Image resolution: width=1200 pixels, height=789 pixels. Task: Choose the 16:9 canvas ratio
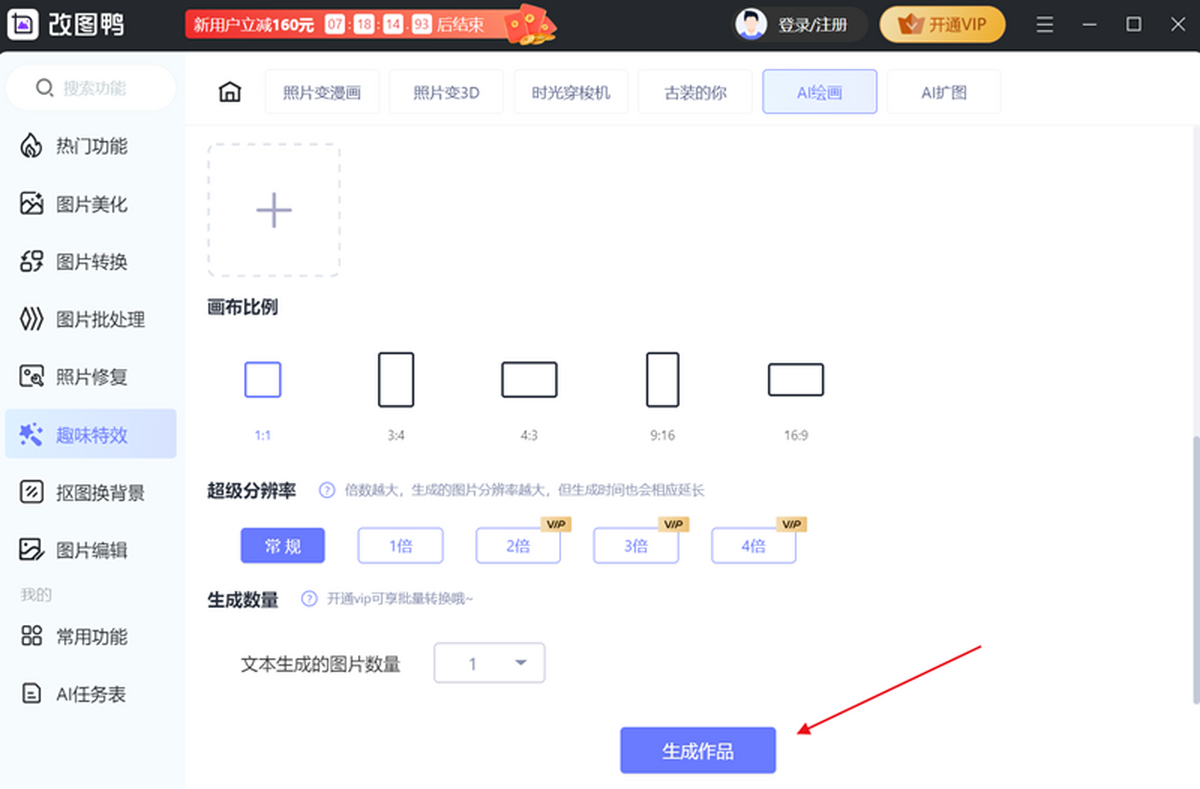(795, 379)
